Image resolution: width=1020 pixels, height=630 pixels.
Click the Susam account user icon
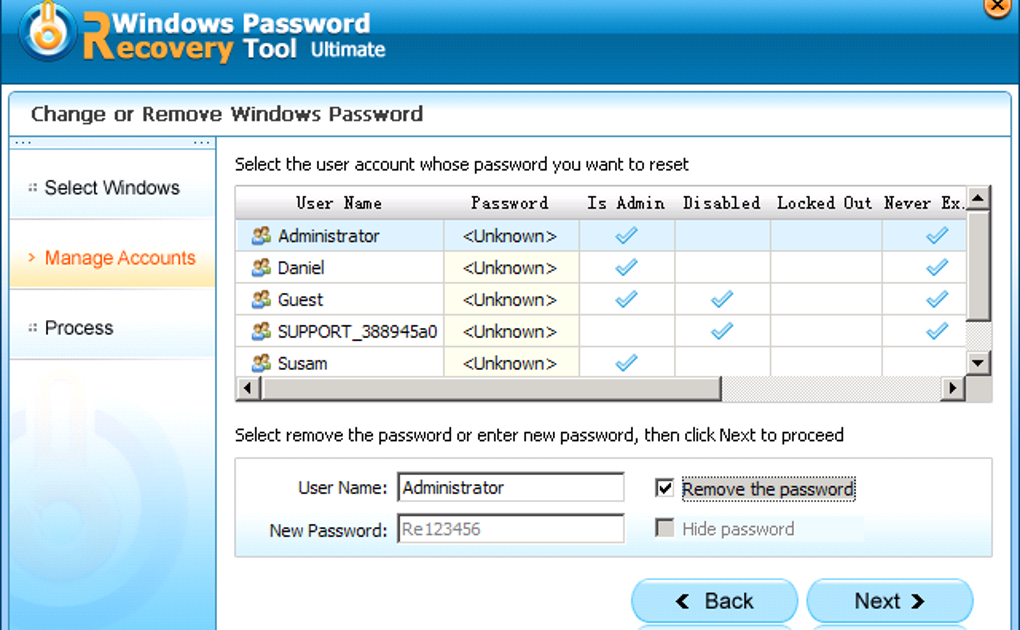261,363
